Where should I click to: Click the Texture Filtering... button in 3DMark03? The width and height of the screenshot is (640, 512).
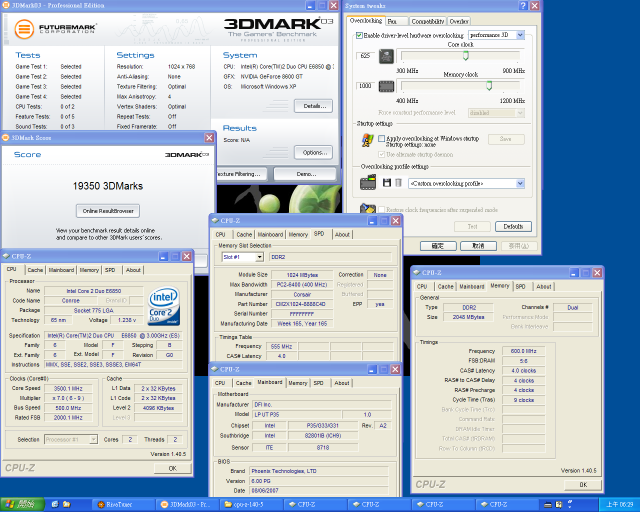click(x=241, y=174)
